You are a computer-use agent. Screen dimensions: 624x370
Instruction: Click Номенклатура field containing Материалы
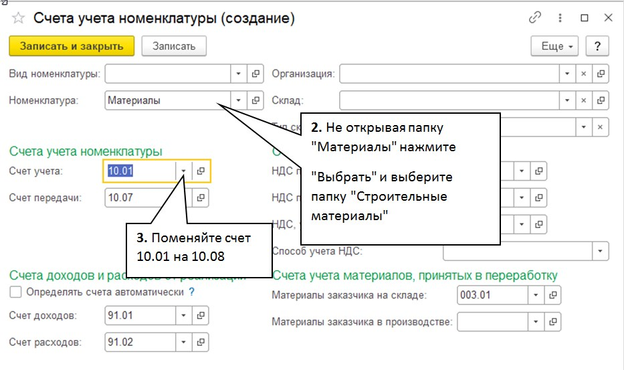pyautogui.click(x=168, y=100)
